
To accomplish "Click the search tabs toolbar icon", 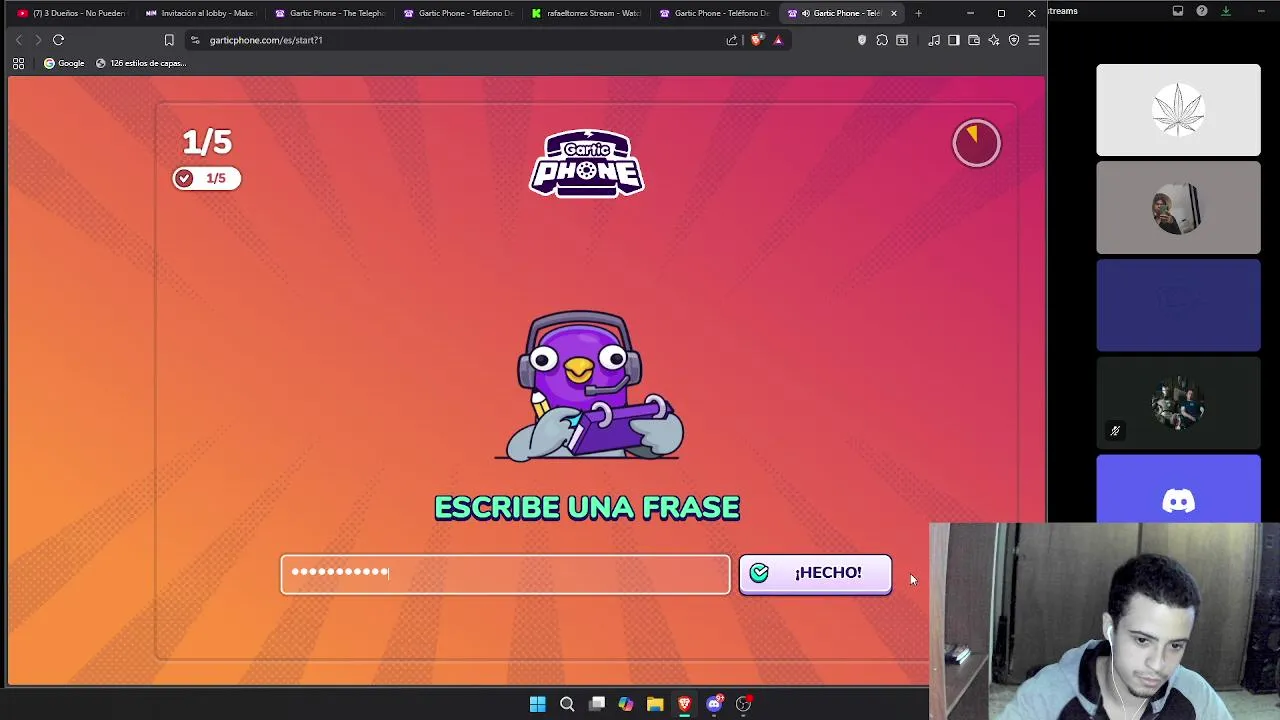I will point(902,40).
